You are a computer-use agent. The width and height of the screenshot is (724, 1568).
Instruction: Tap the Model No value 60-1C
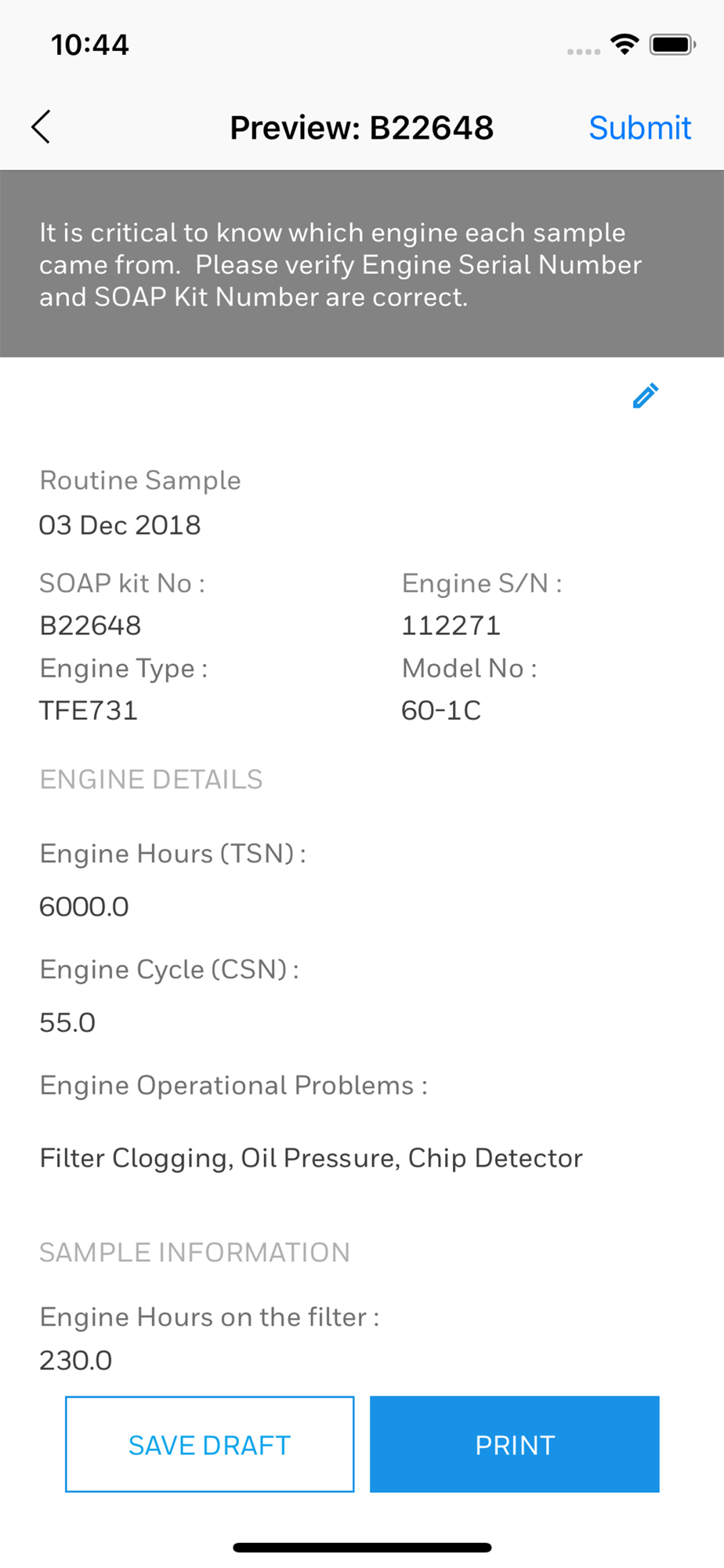(441, 710)
